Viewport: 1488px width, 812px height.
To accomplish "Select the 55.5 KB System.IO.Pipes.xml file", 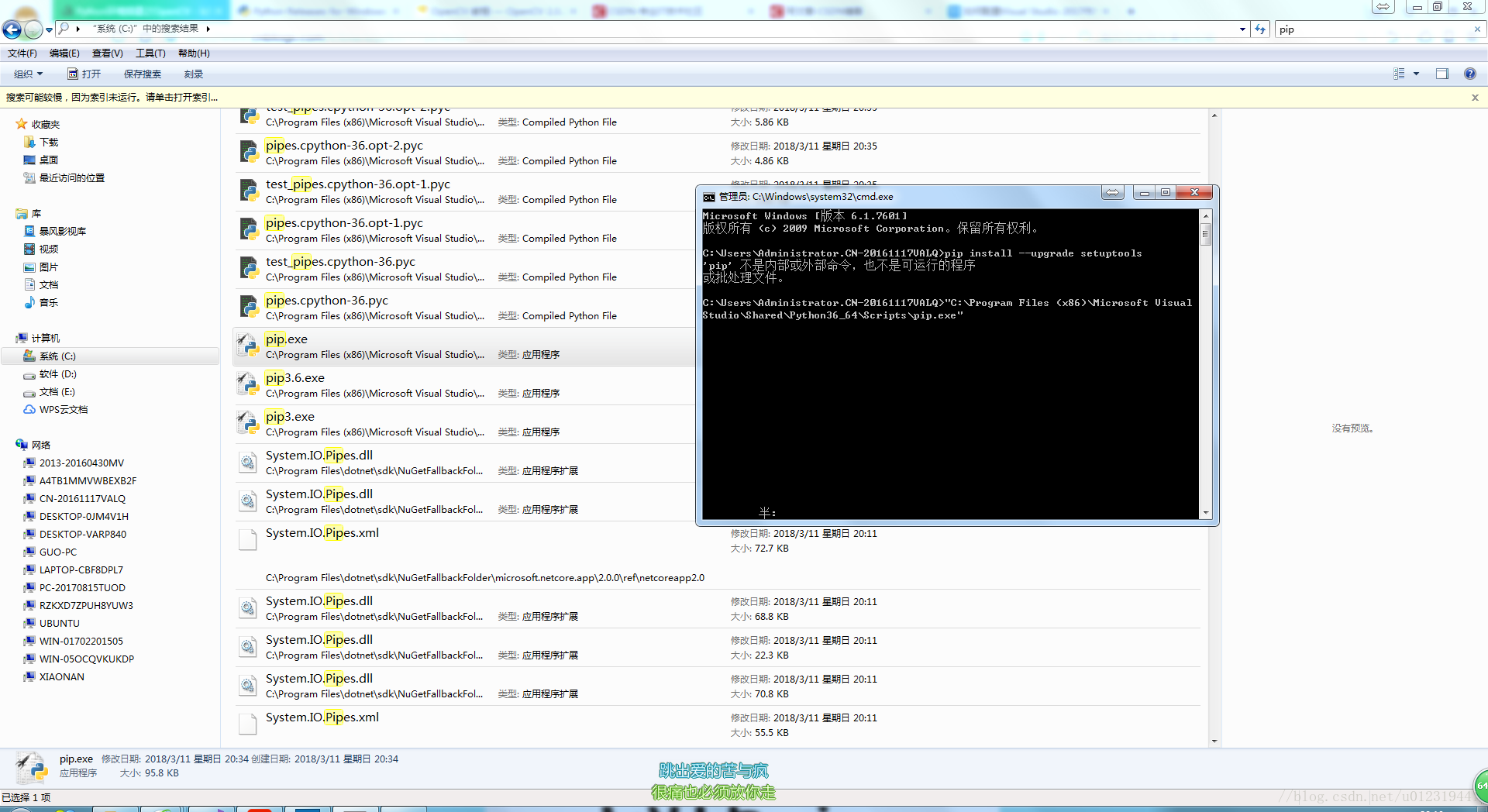I will point(718,724).
